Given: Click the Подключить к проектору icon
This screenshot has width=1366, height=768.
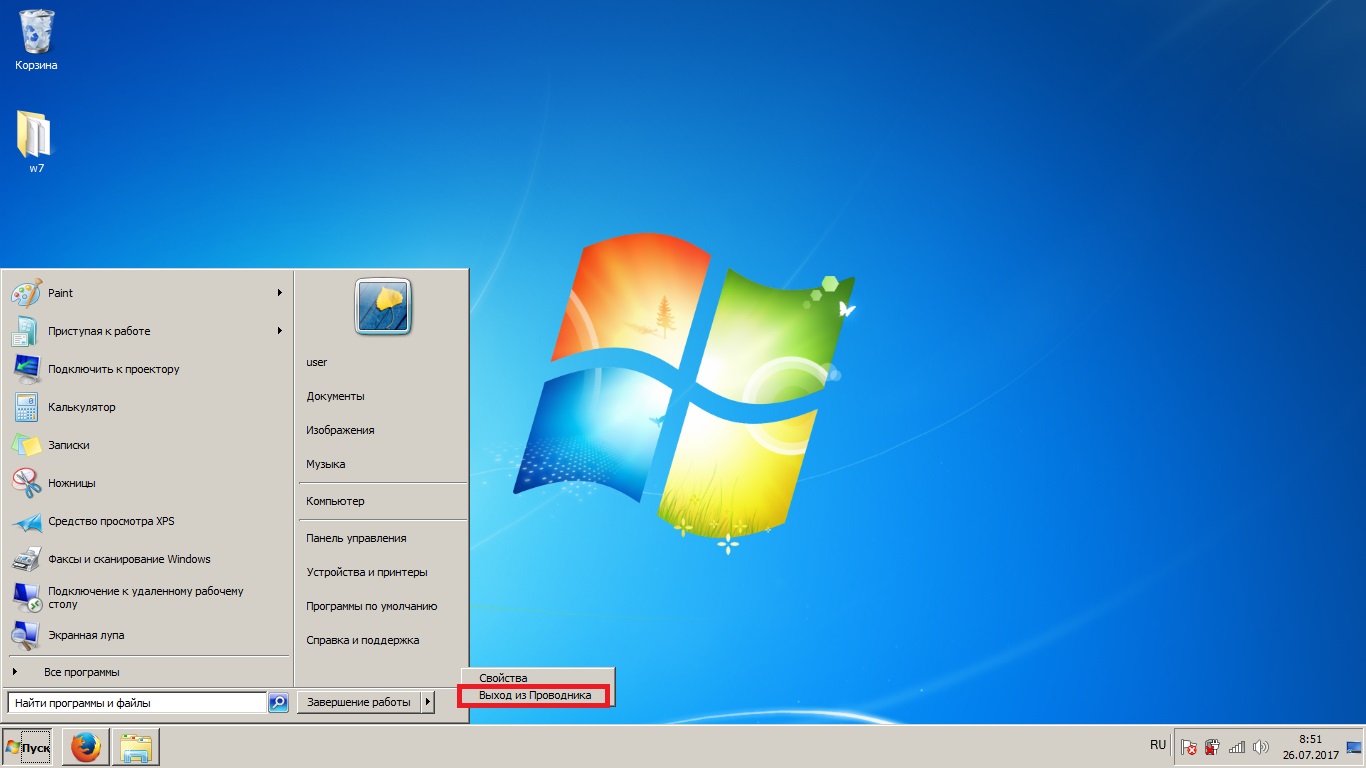Looking at the screenshot, I should pyautogui.click(x=26, y=369).
